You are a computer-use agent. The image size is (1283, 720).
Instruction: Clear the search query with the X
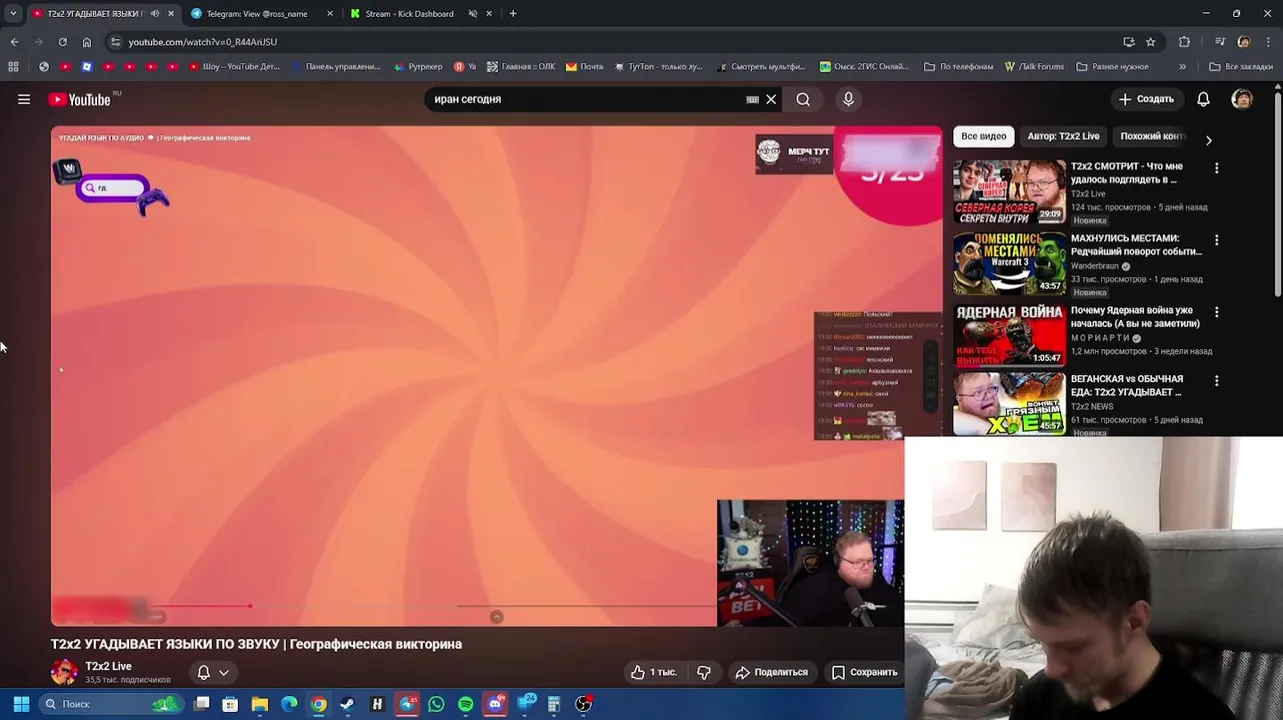pos(771,99)
